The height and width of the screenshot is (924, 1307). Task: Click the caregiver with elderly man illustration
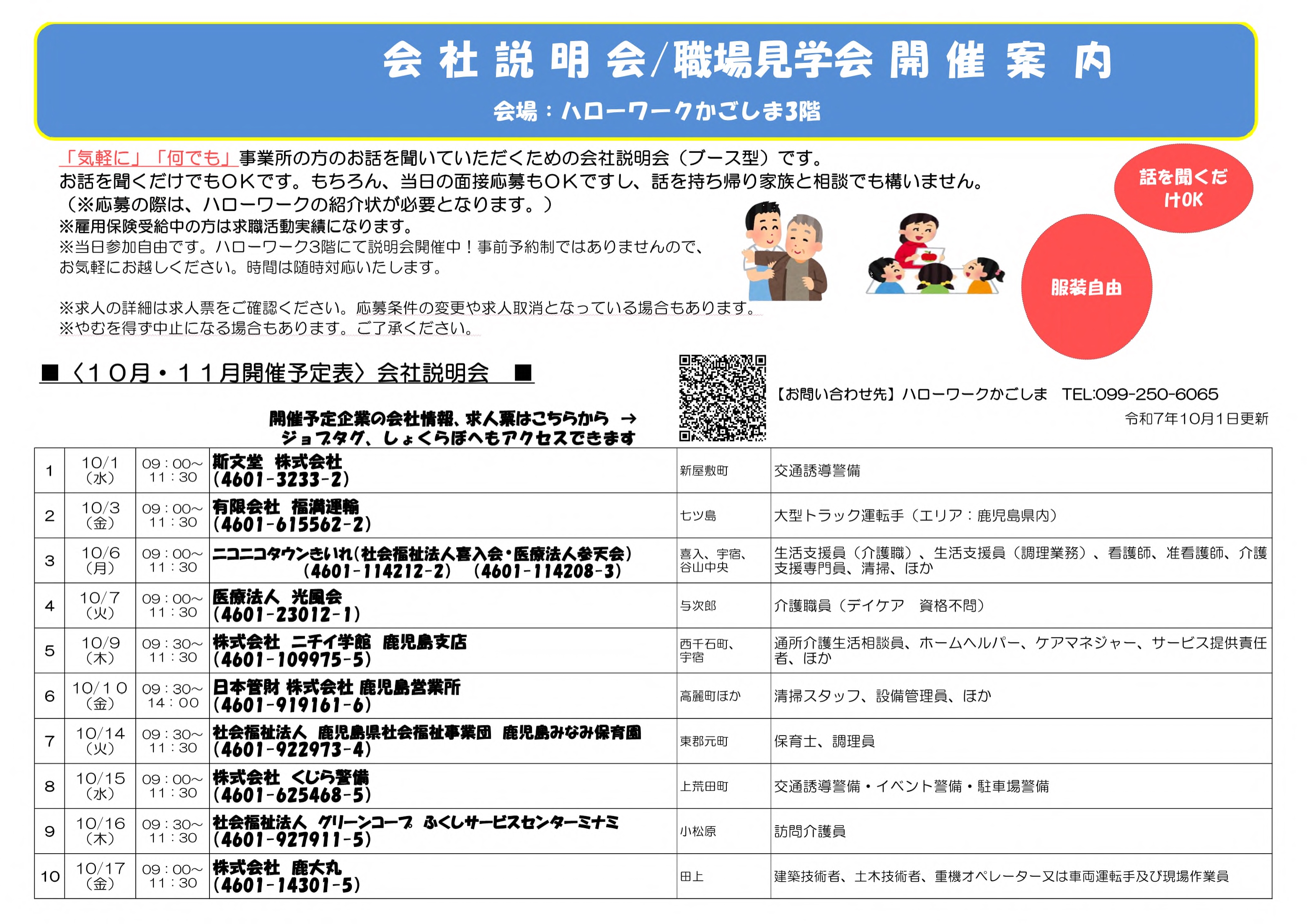point(785,250)
